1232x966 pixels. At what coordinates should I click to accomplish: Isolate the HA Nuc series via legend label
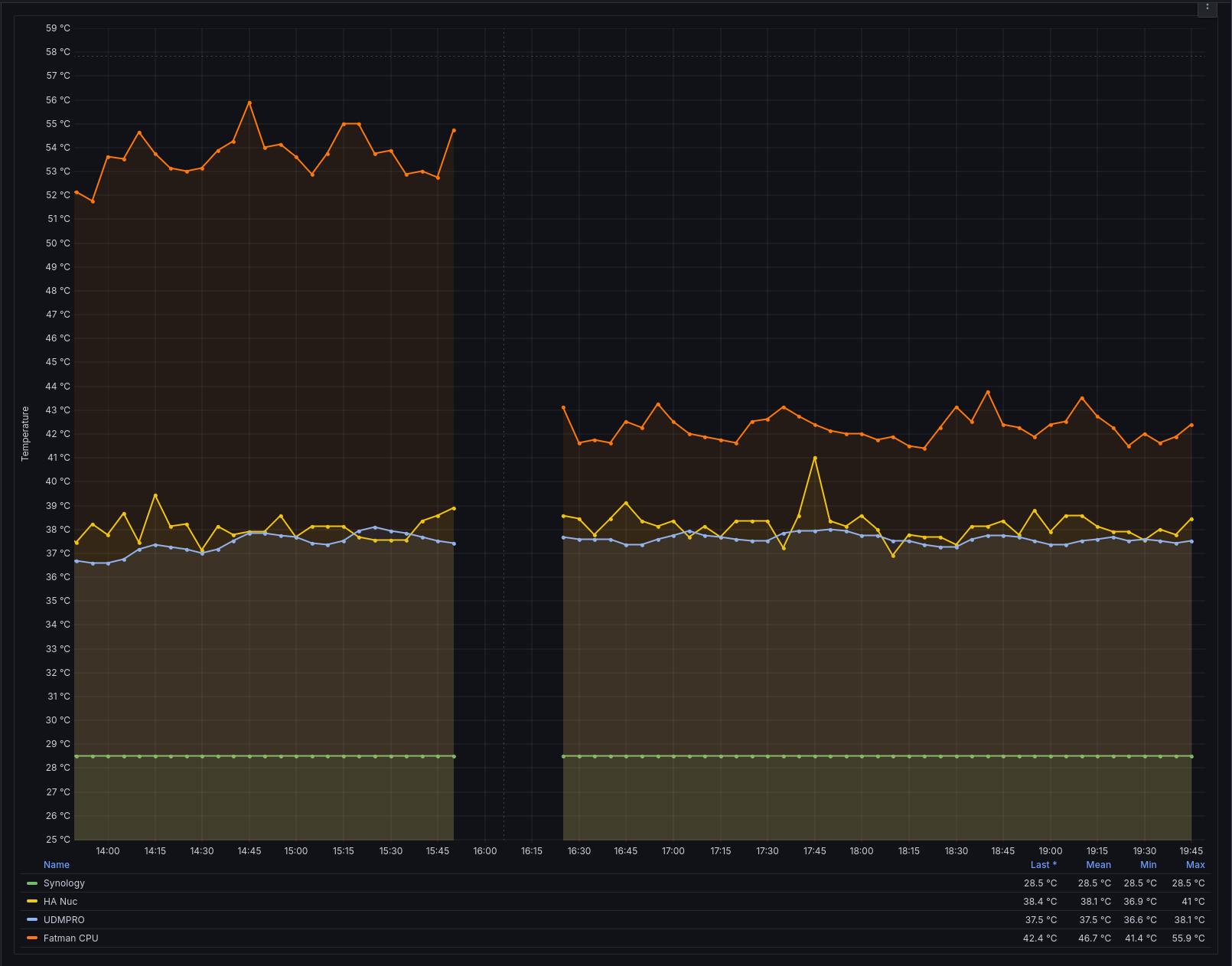point(60,902)
